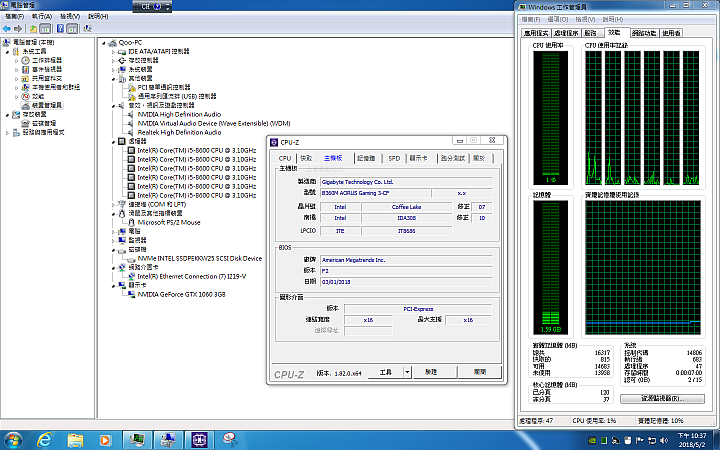Click the Coffee Lake chipset field in CPU-Z
The width and height of the screenshot is (720, 450).
tap(406, 207)
